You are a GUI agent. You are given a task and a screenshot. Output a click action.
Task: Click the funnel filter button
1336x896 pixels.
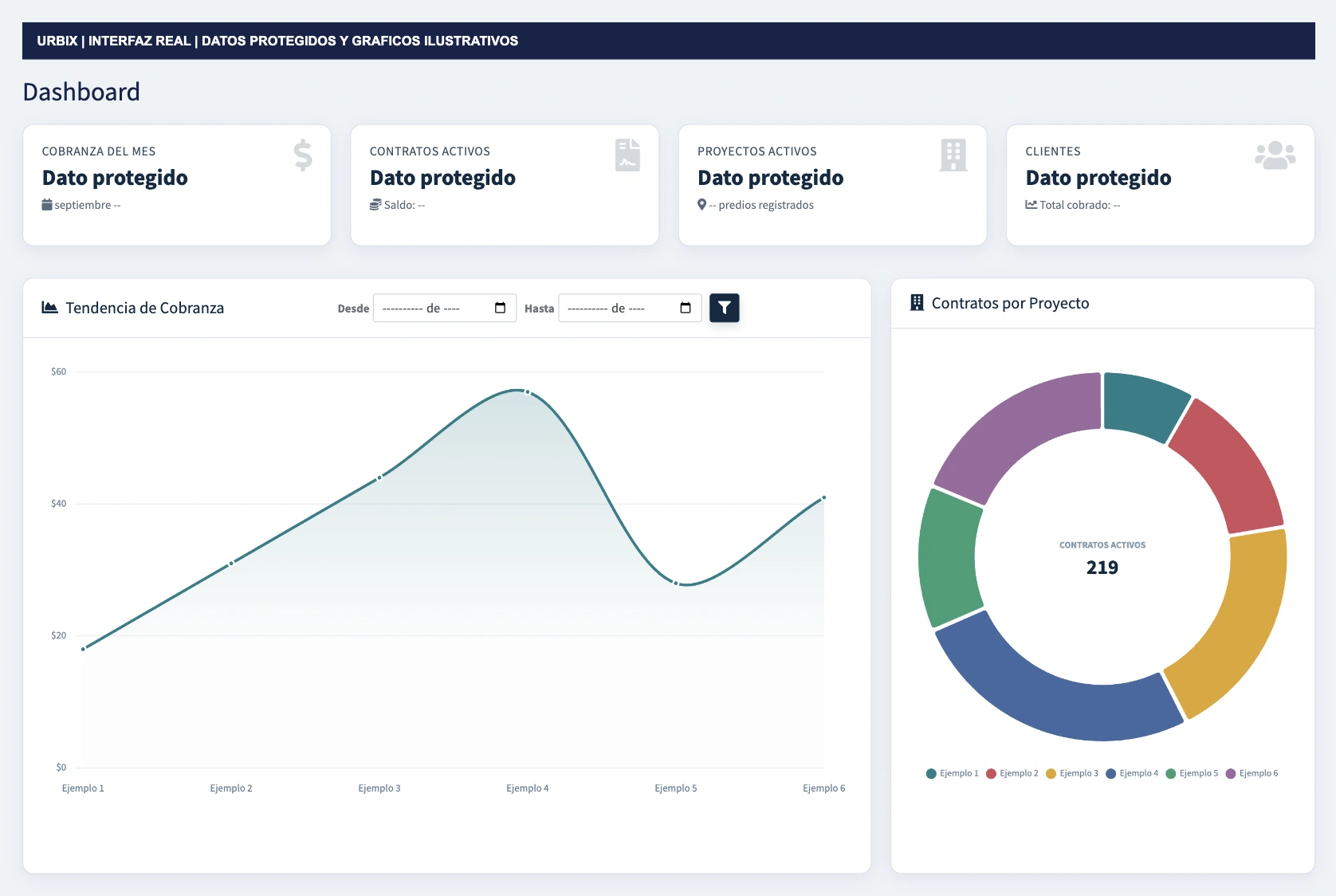pos(724,308)
